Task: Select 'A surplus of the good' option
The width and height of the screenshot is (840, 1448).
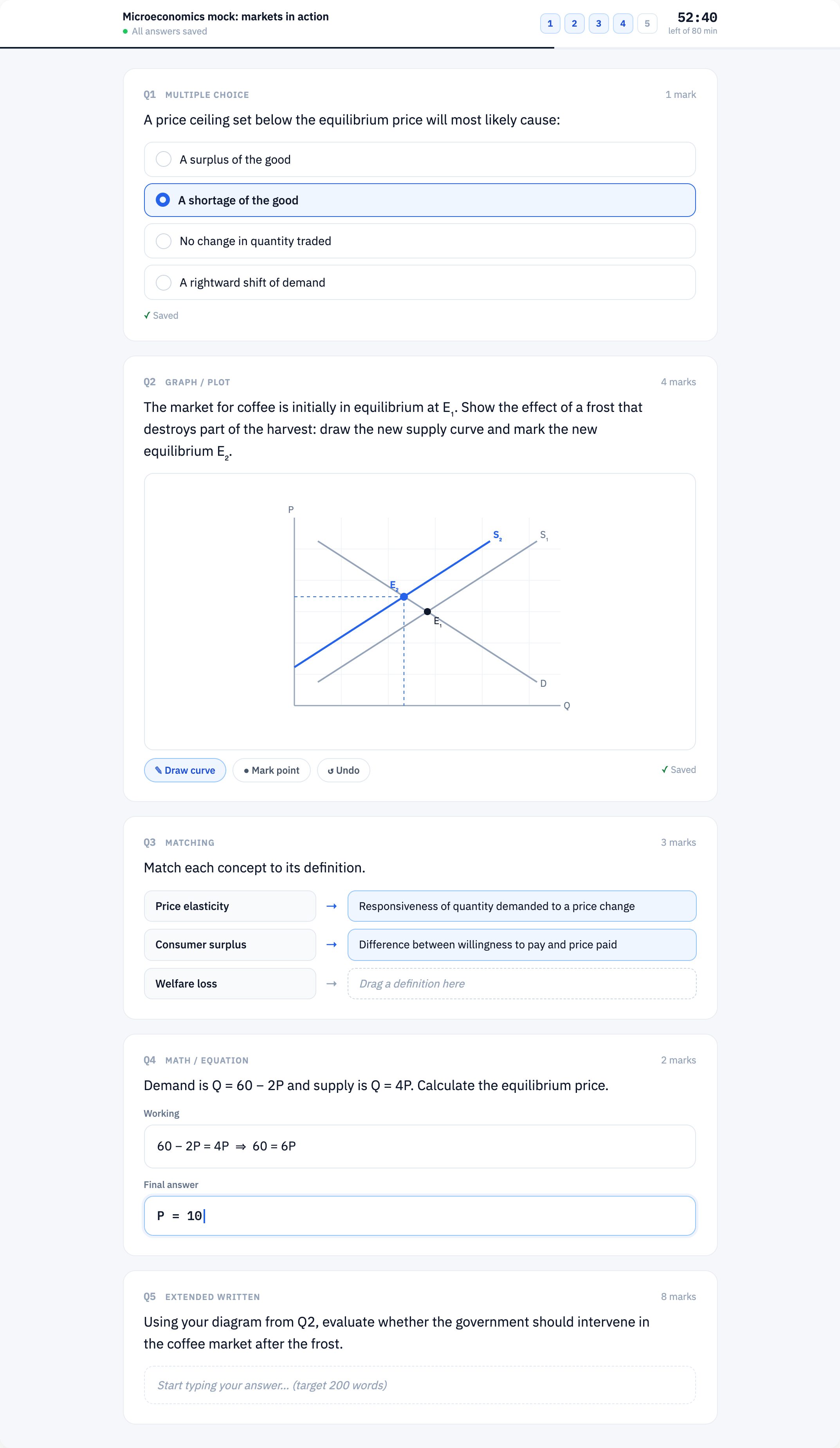Action: (x=420, y=159)
